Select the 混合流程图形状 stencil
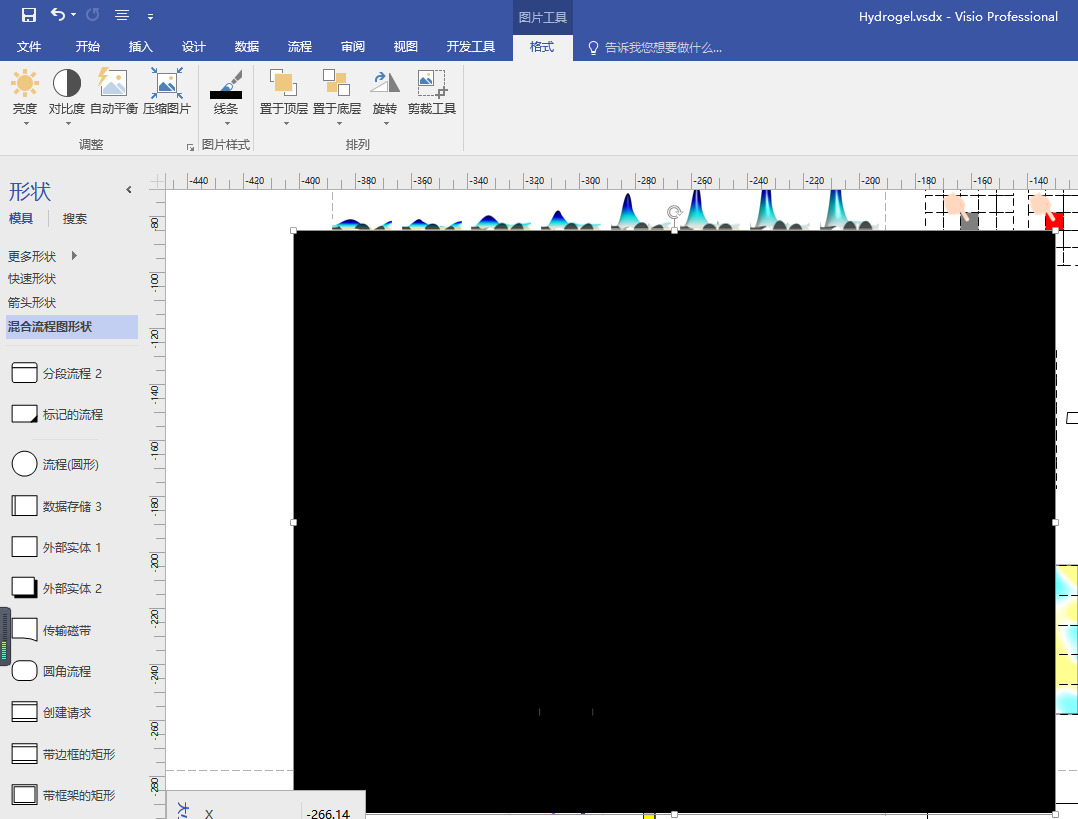Screen dimensions: 1078x819 pos(72,327)
